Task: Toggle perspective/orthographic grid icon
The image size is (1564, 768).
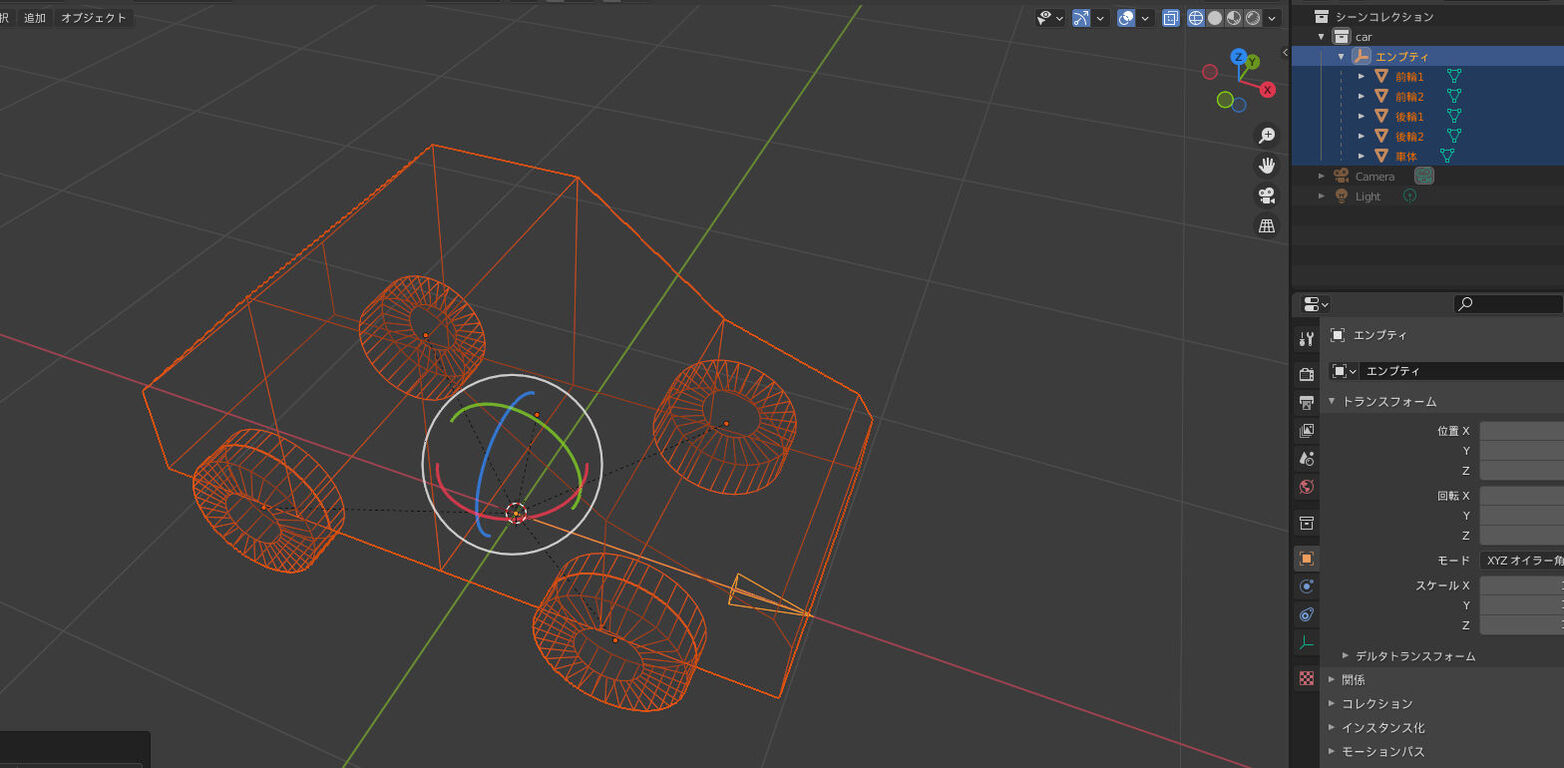Action: tap(1267, 225)
